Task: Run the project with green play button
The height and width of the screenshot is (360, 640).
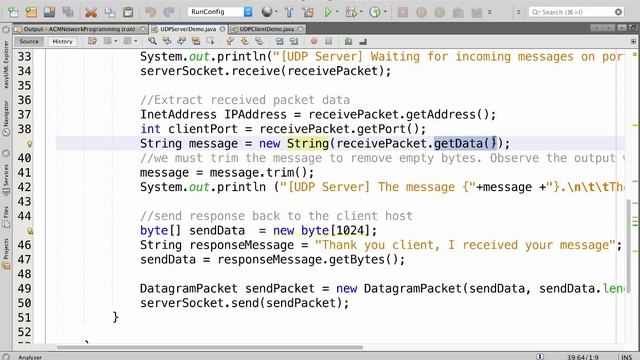Action: pos(328,12)
